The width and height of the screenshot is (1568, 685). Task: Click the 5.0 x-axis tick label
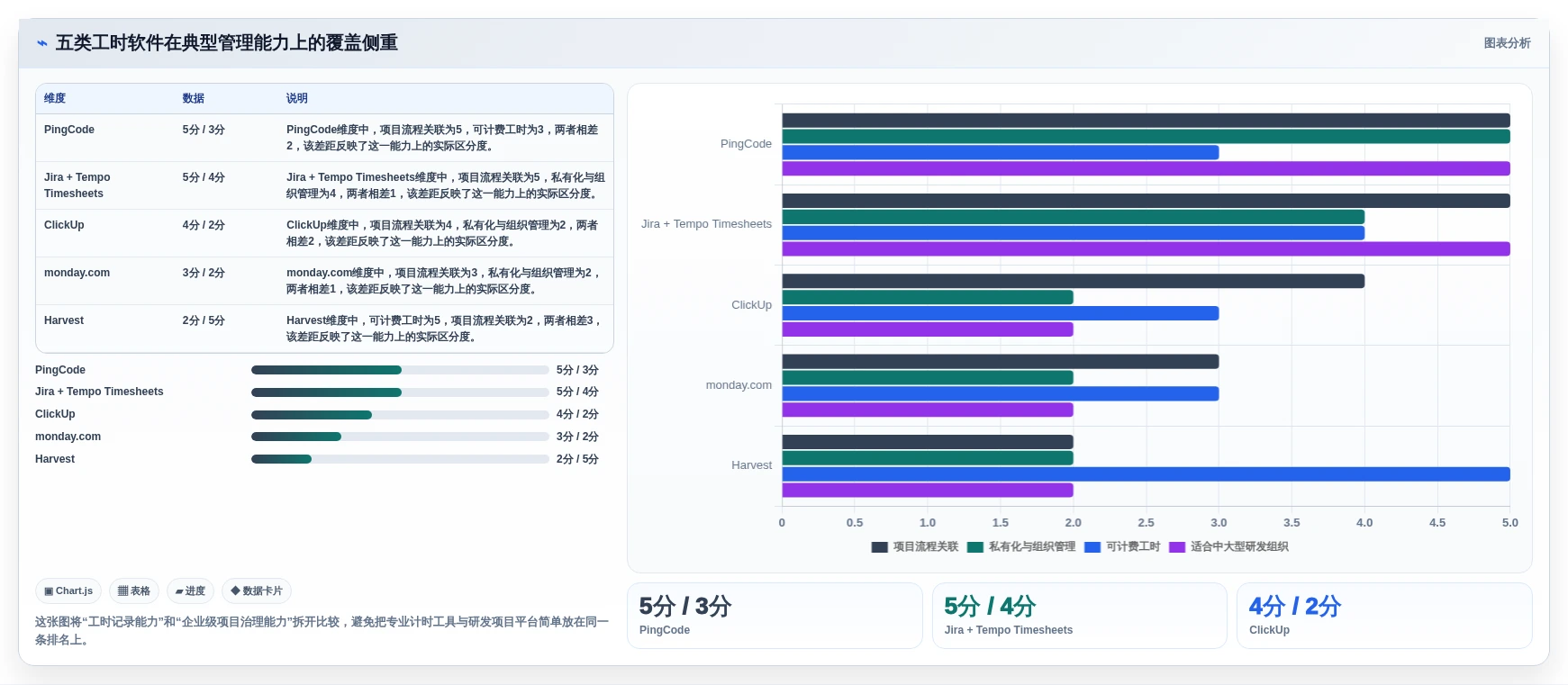[1510, 523]
